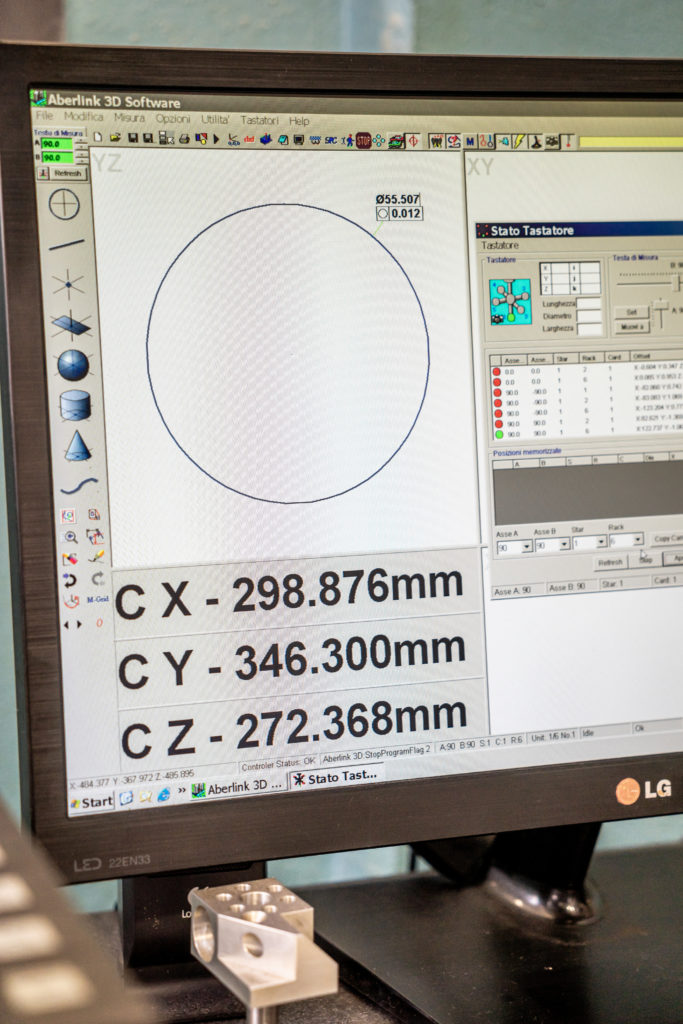
Task: Click the Play program arrow icon
Action: click(216, 139)
